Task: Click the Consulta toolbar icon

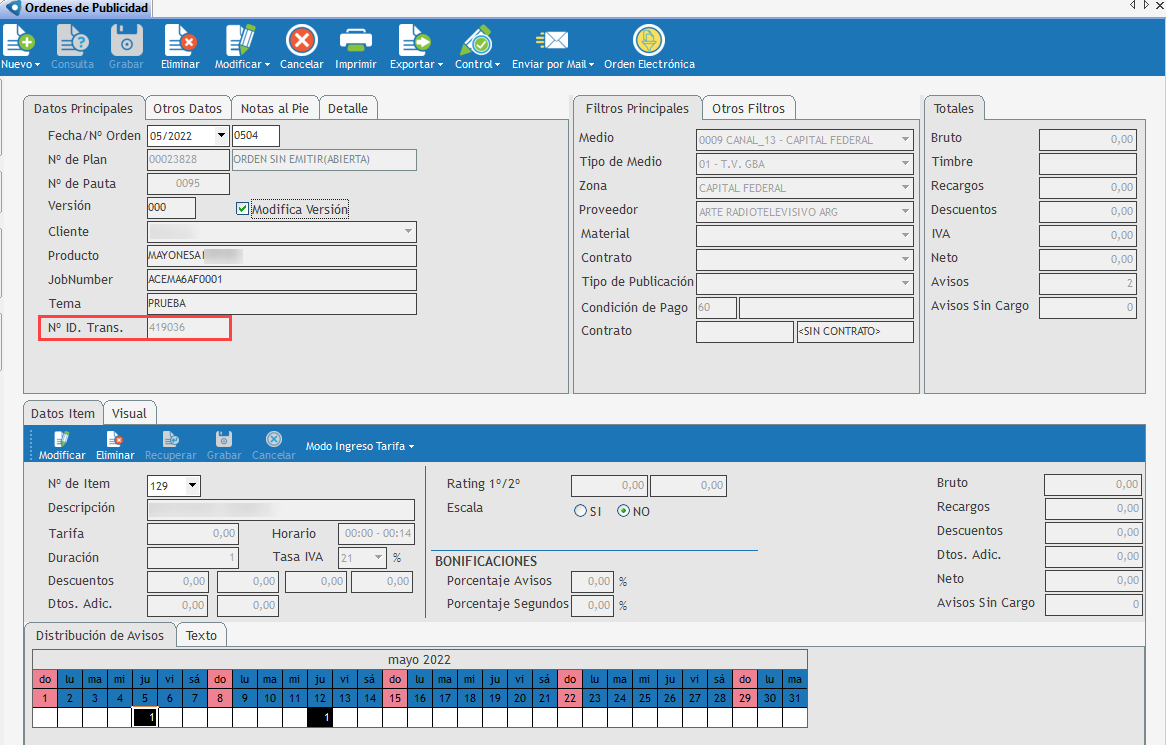Action: pos(72,41)
